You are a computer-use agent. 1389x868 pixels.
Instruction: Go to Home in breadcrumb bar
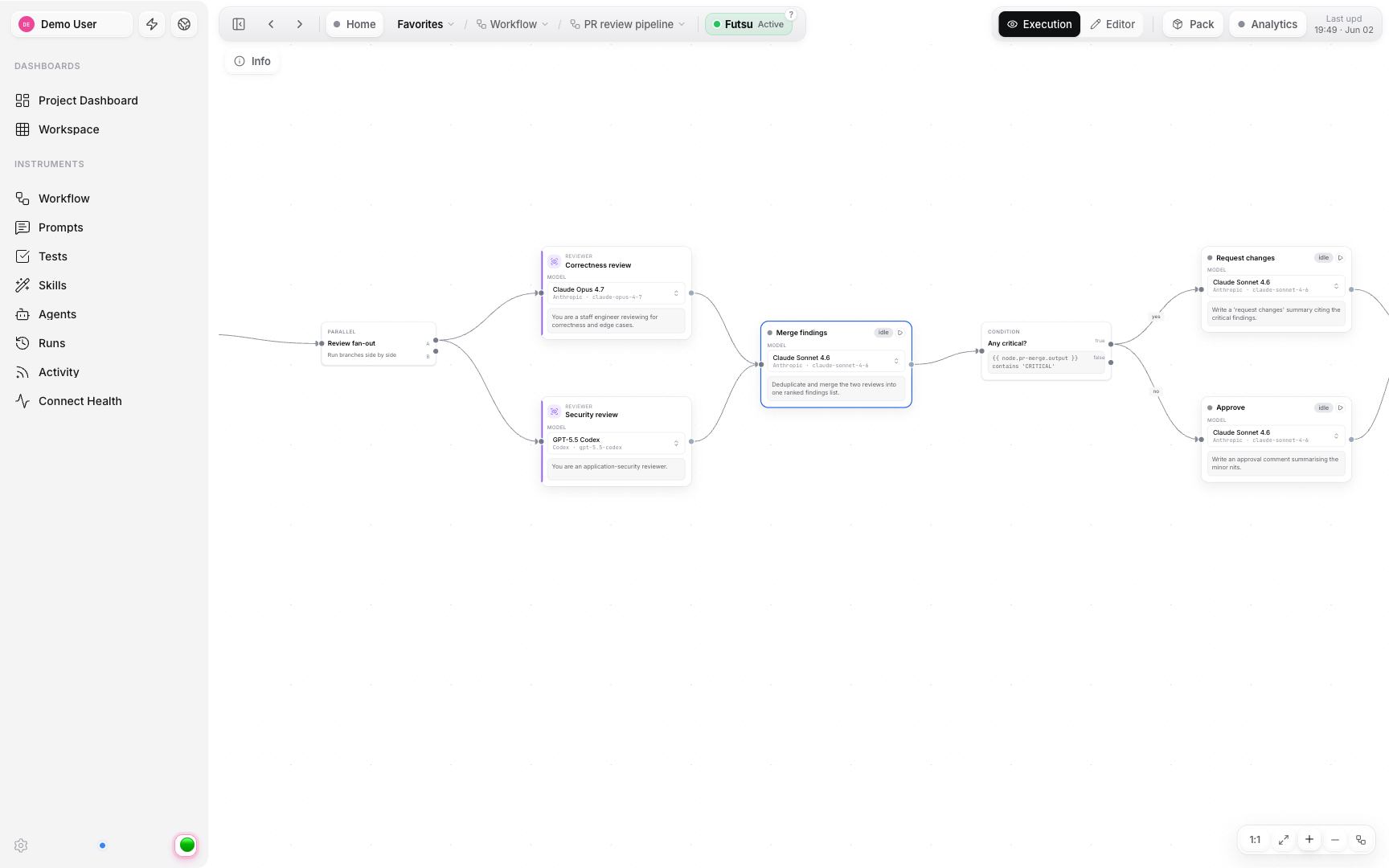(354, 24)
